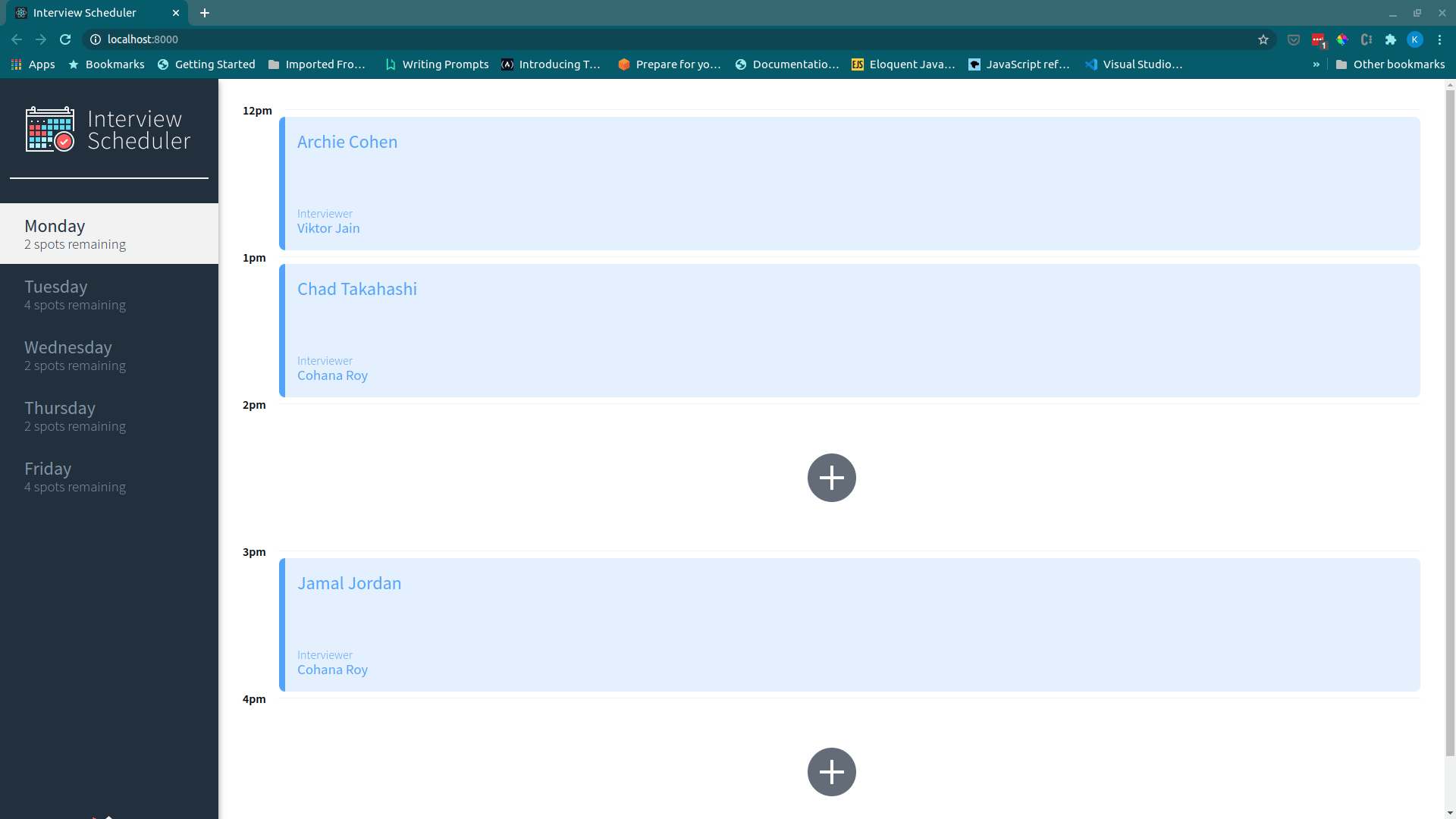
Task: Click the browser bookmarks star icon
Action: pos(1263,39)
